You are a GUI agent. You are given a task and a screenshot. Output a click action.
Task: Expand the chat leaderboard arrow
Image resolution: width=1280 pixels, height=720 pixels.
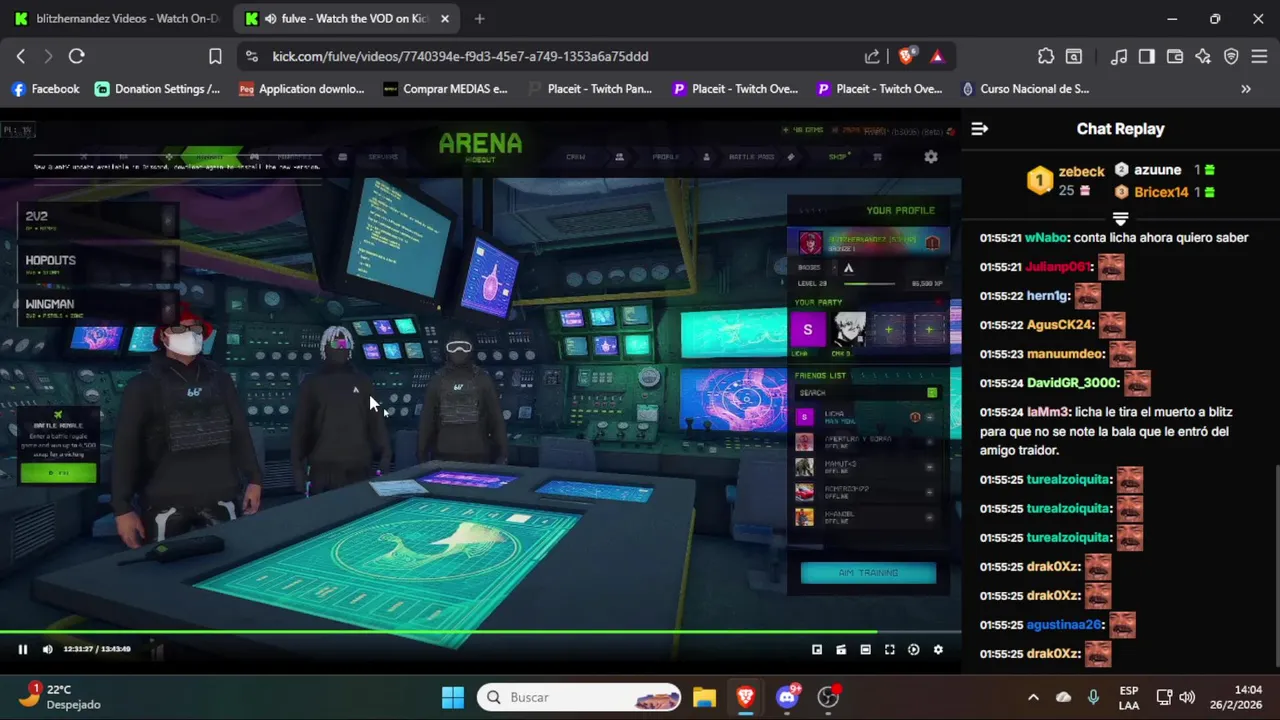1120,218
